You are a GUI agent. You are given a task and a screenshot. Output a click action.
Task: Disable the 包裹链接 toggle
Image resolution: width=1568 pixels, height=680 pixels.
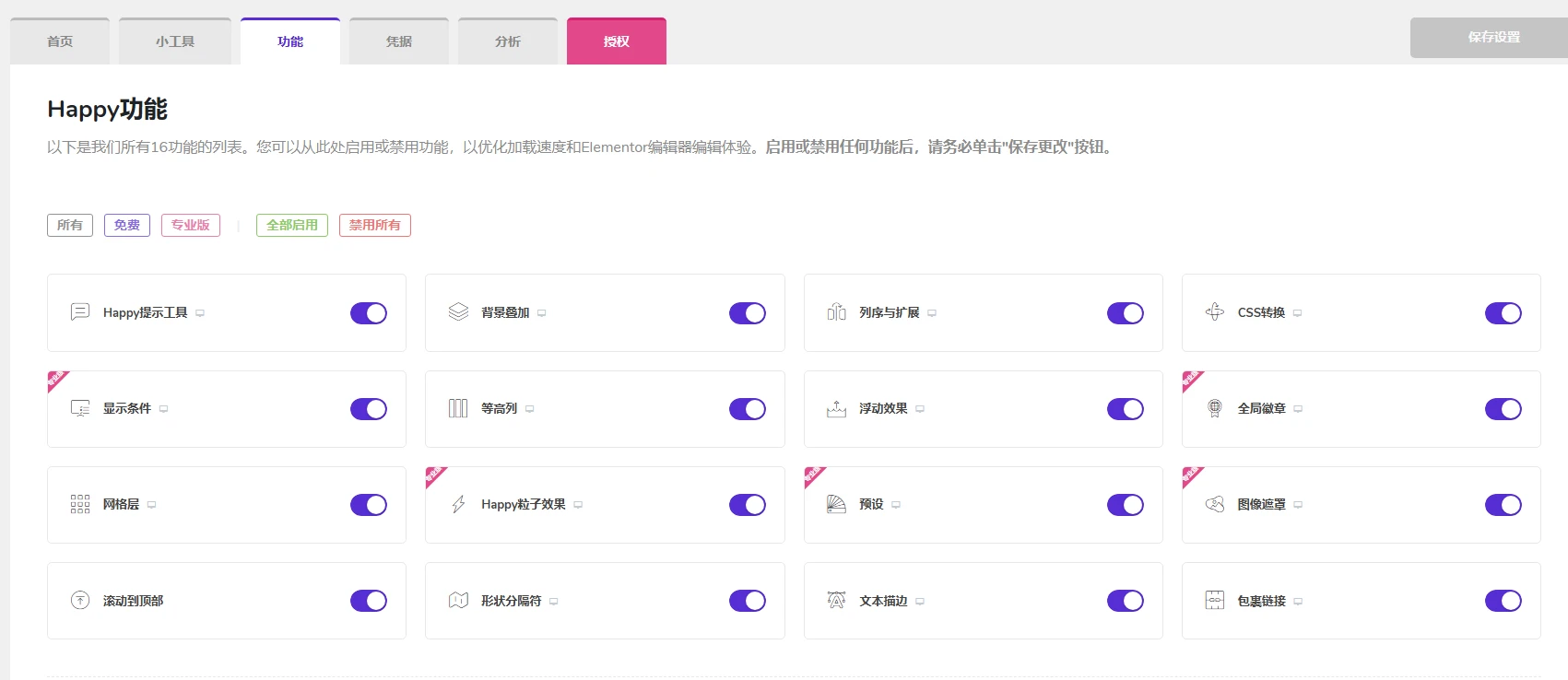(x=1503, y=601)
